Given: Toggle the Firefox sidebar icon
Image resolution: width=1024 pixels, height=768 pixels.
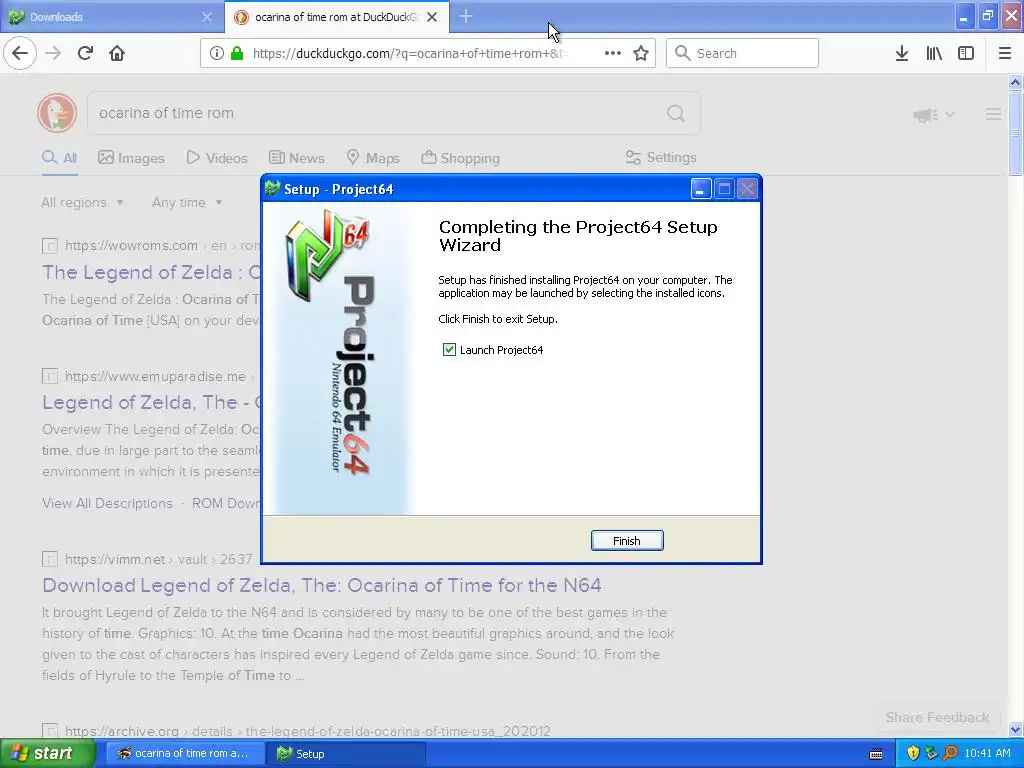Looking at the screenshot, I should click(966, 53).
